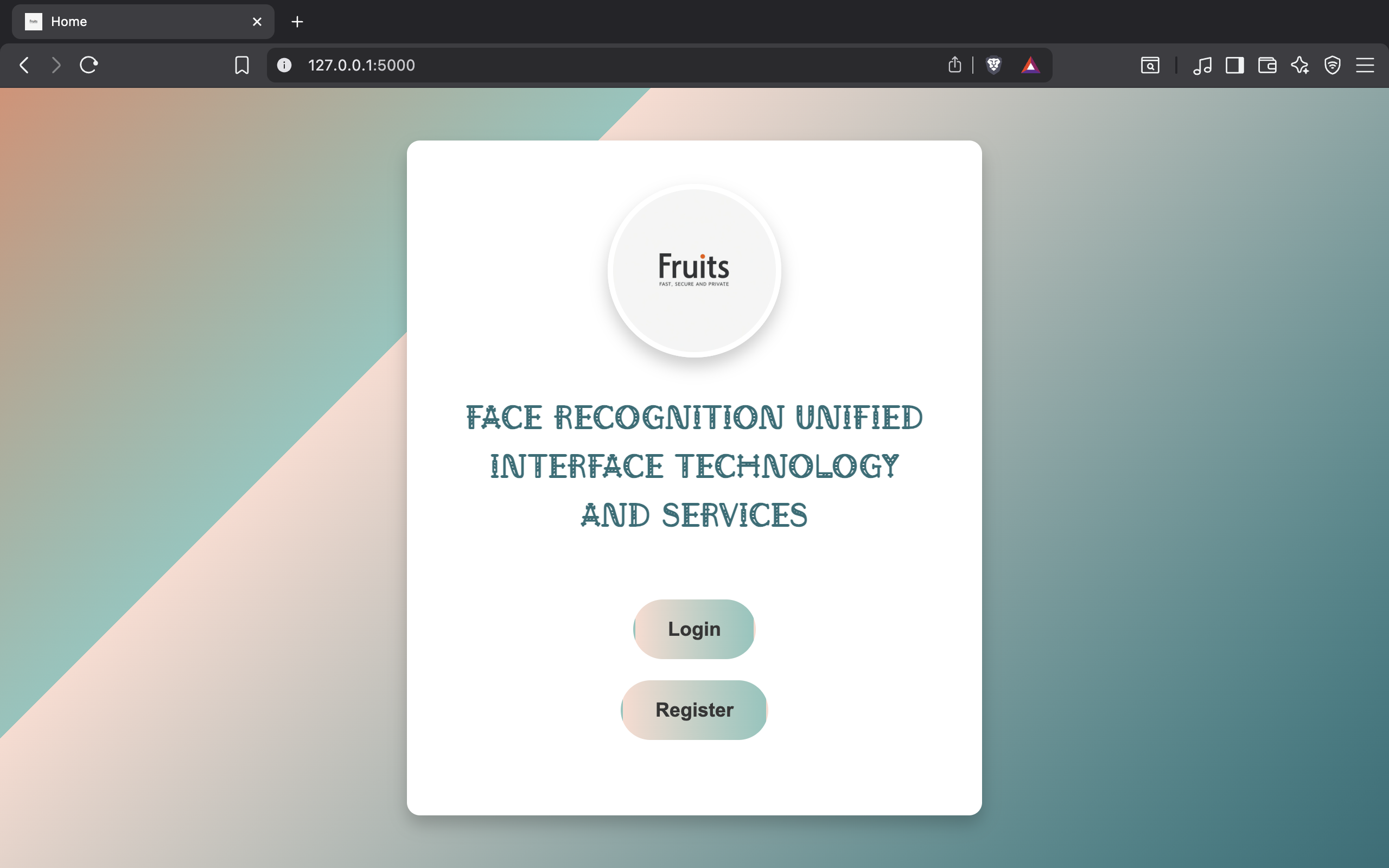Screen dimensions: 1389x868
Task: Open the search-in-page browser icon
Action: click(x=1150, y=65)
